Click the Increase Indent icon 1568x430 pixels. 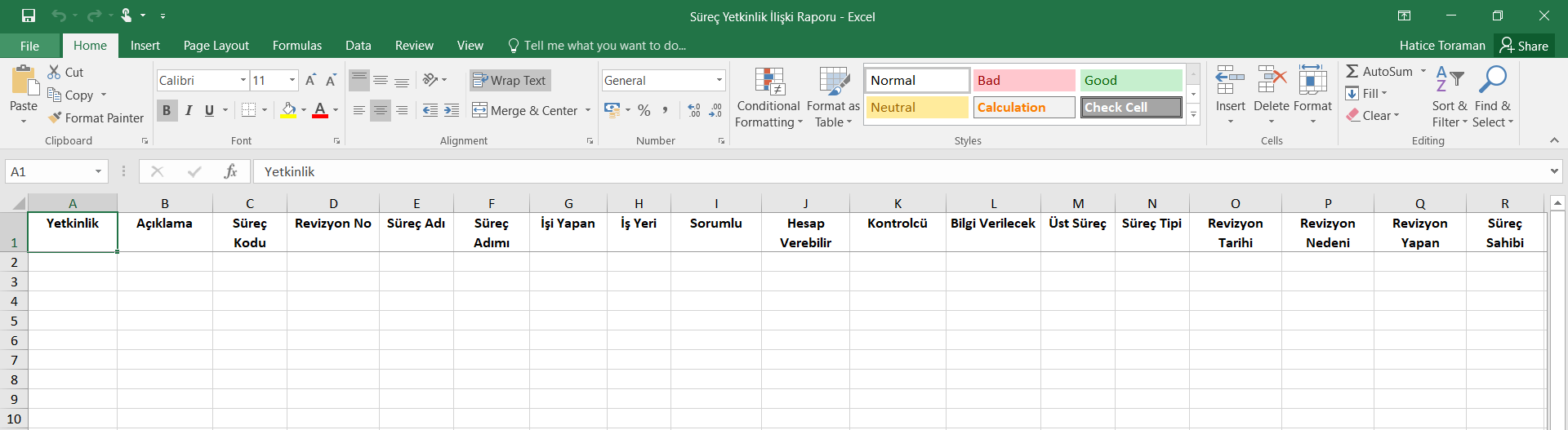pos(452,110)
